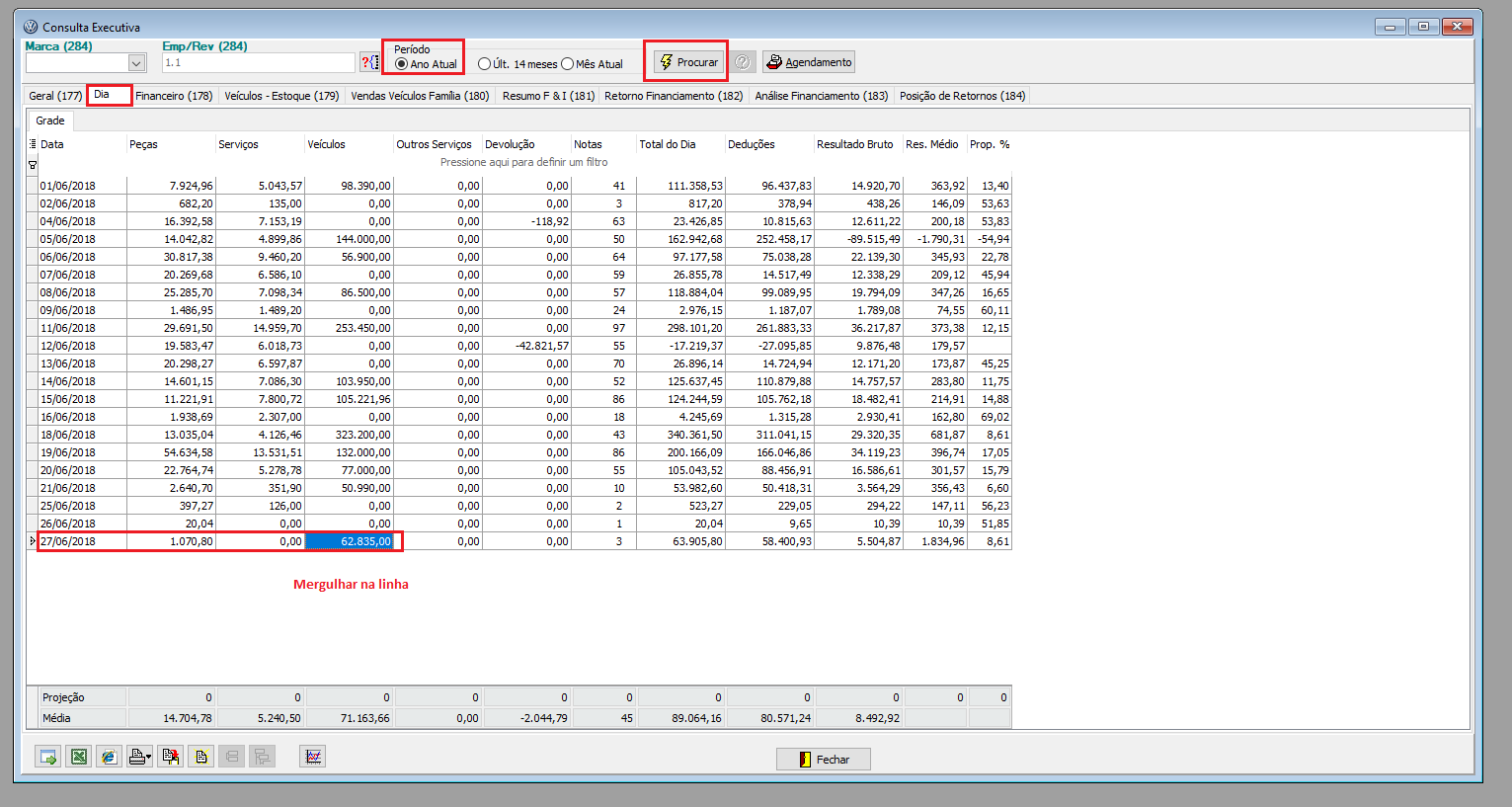Viewport: 1512px width, 807px height.
Task: Click the Total do Dia value 298.101,20
Action: click(x=680, y=328)
